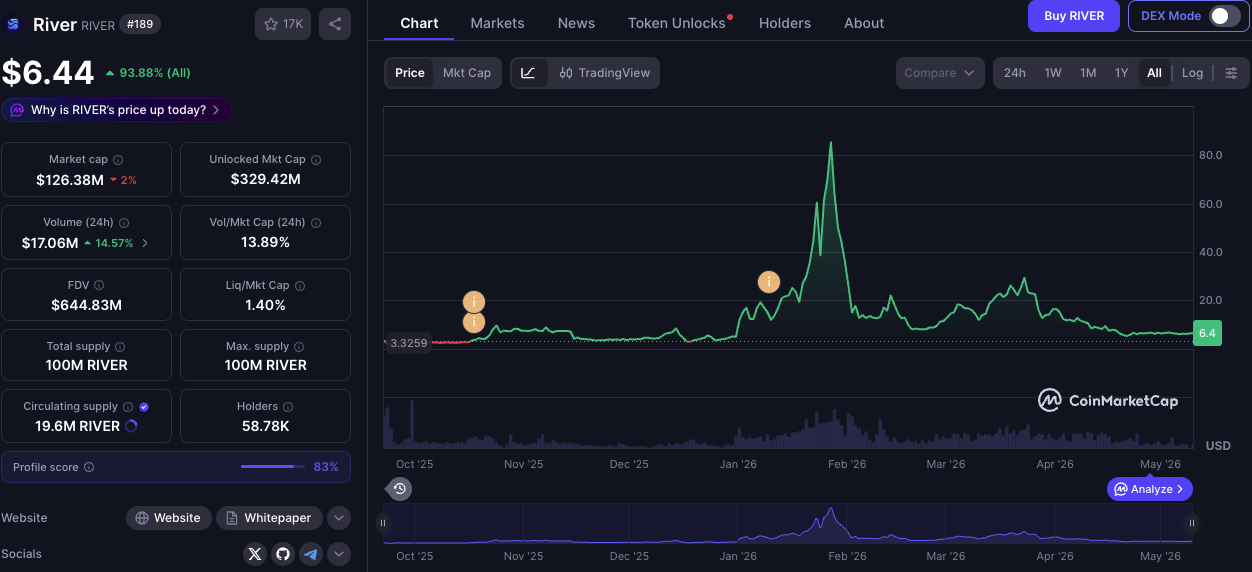Open the Whitepaper link
This screenshot has height=572, width=1252.
pyautogui.click(x=270, y=518)
